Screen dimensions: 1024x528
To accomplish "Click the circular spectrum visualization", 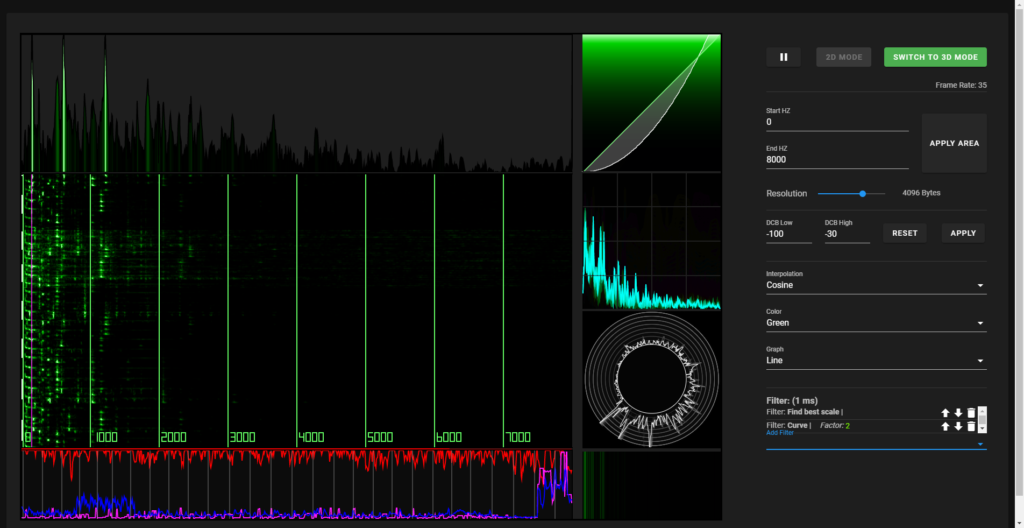I will click(x=651, y=379).
